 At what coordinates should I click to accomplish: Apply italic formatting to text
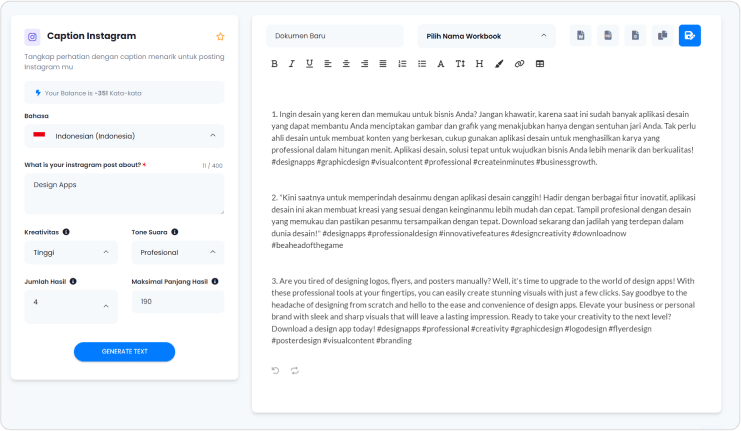292,64
